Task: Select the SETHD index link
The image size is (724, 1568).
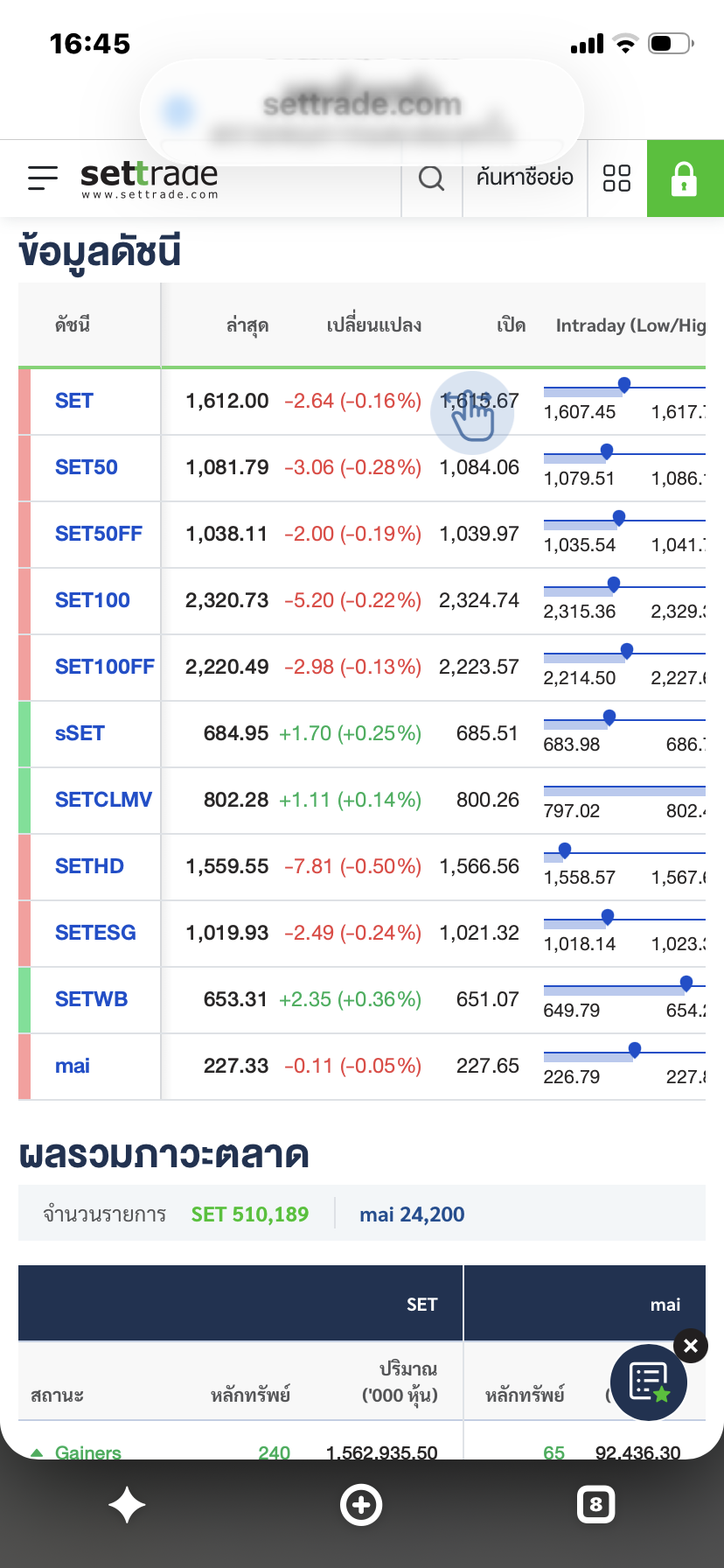Action: click(x=89, y=866)
